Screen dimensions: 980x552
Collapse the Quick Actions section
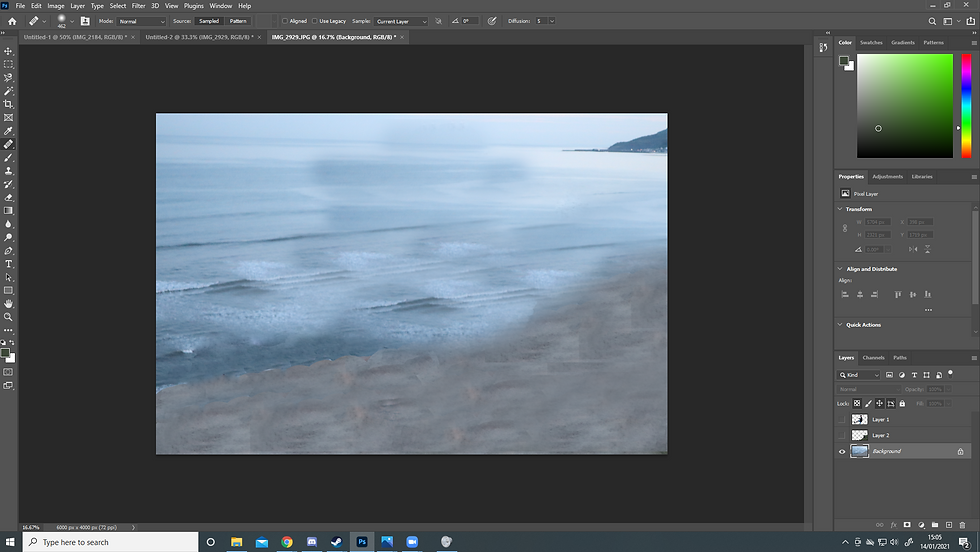click(x=840, y=325)
